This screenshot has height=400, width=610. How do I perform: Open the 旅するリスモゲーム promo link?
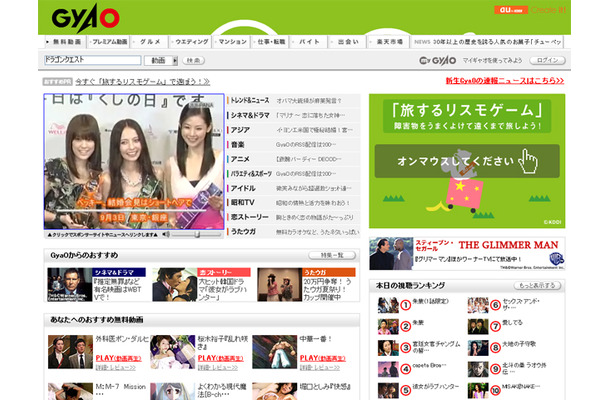coord(142,82)
